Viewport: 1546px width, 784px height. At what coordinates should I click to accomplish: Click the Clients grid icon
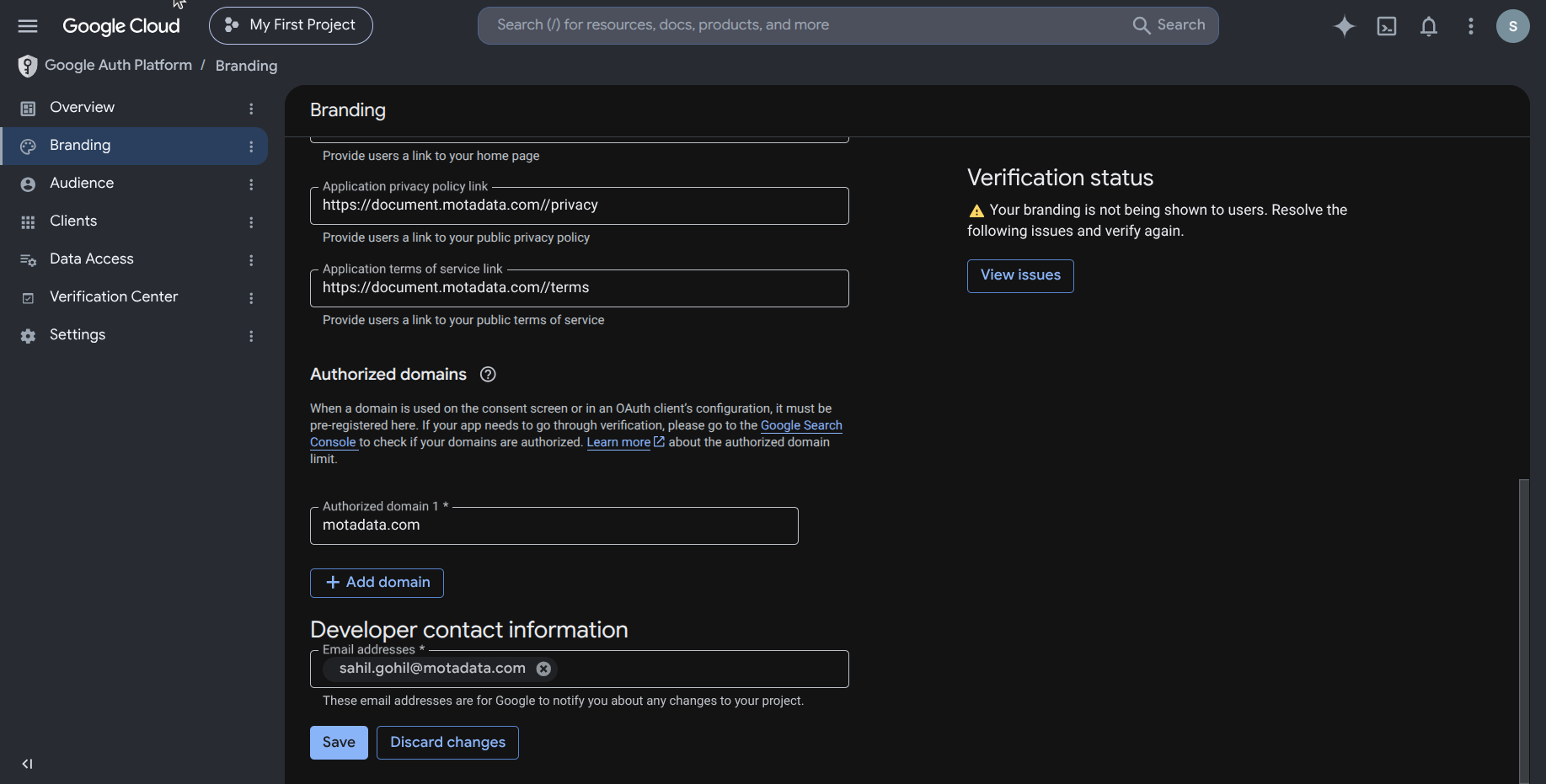(28, 221)
